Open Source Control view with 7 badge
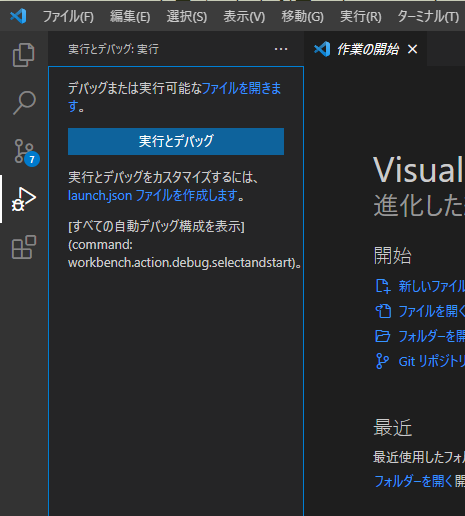Screen dimensions: 465x516 (26, 152)
